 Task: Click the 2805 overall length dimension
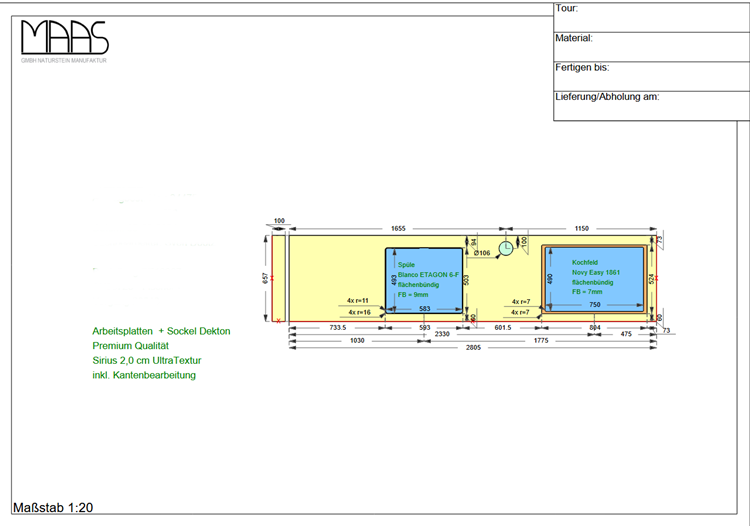point(473,348)
